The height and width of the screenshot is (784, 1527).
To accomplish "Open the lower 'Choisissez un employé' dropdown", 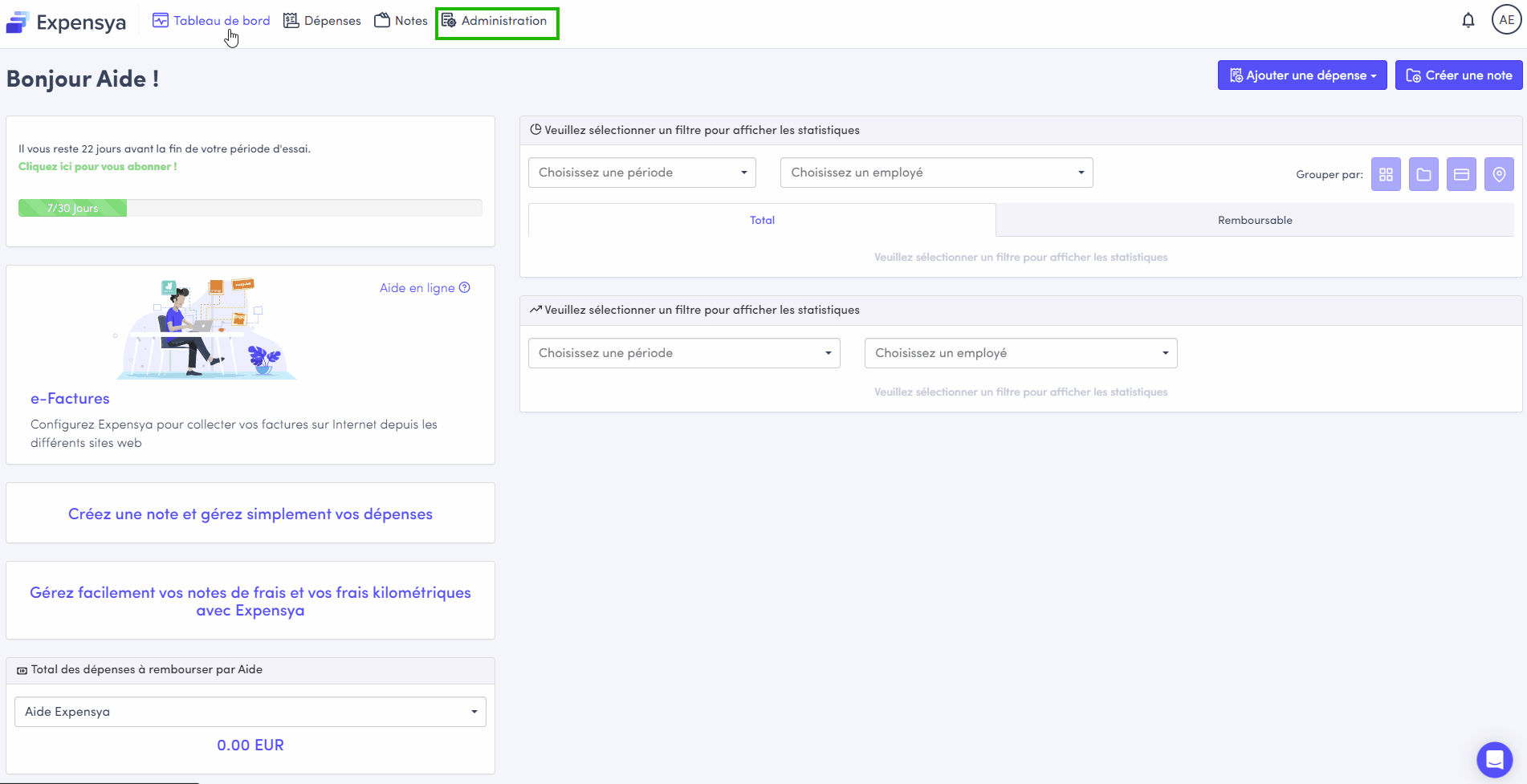I will click(x=1020, y=353).
